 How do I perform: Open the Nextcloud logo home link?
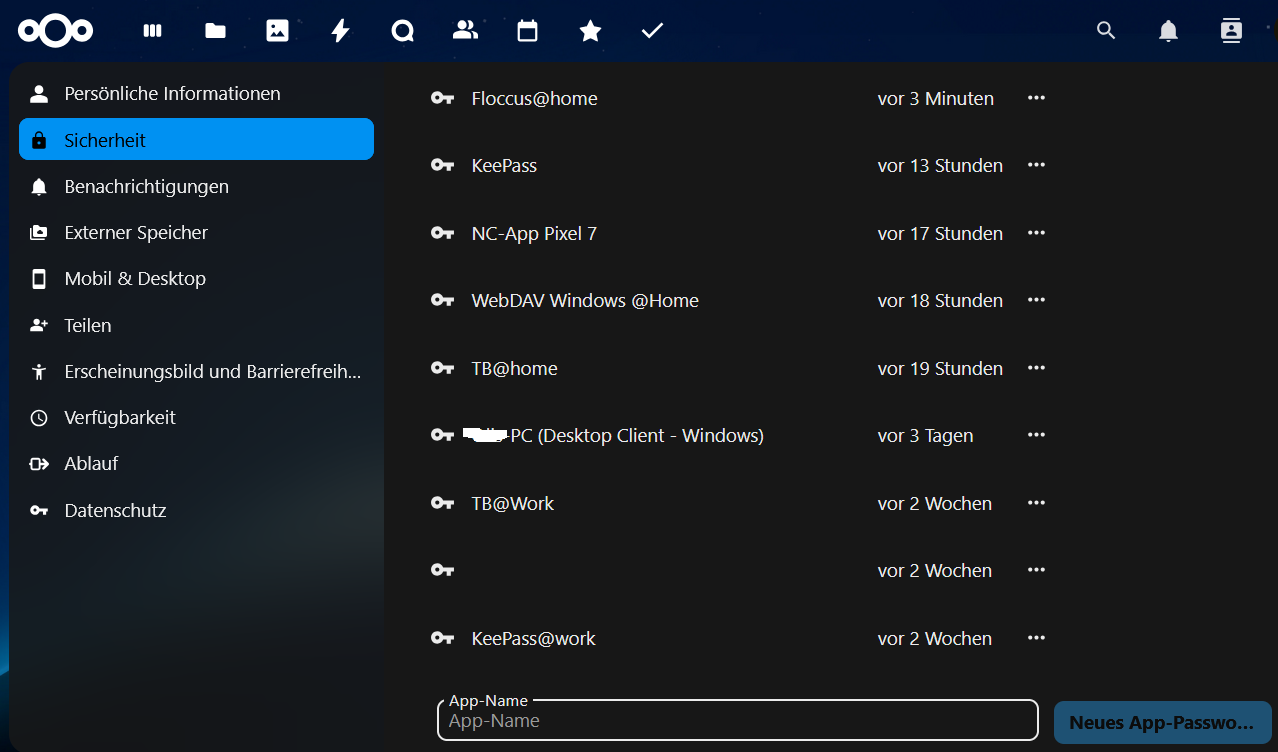[55, 31]
